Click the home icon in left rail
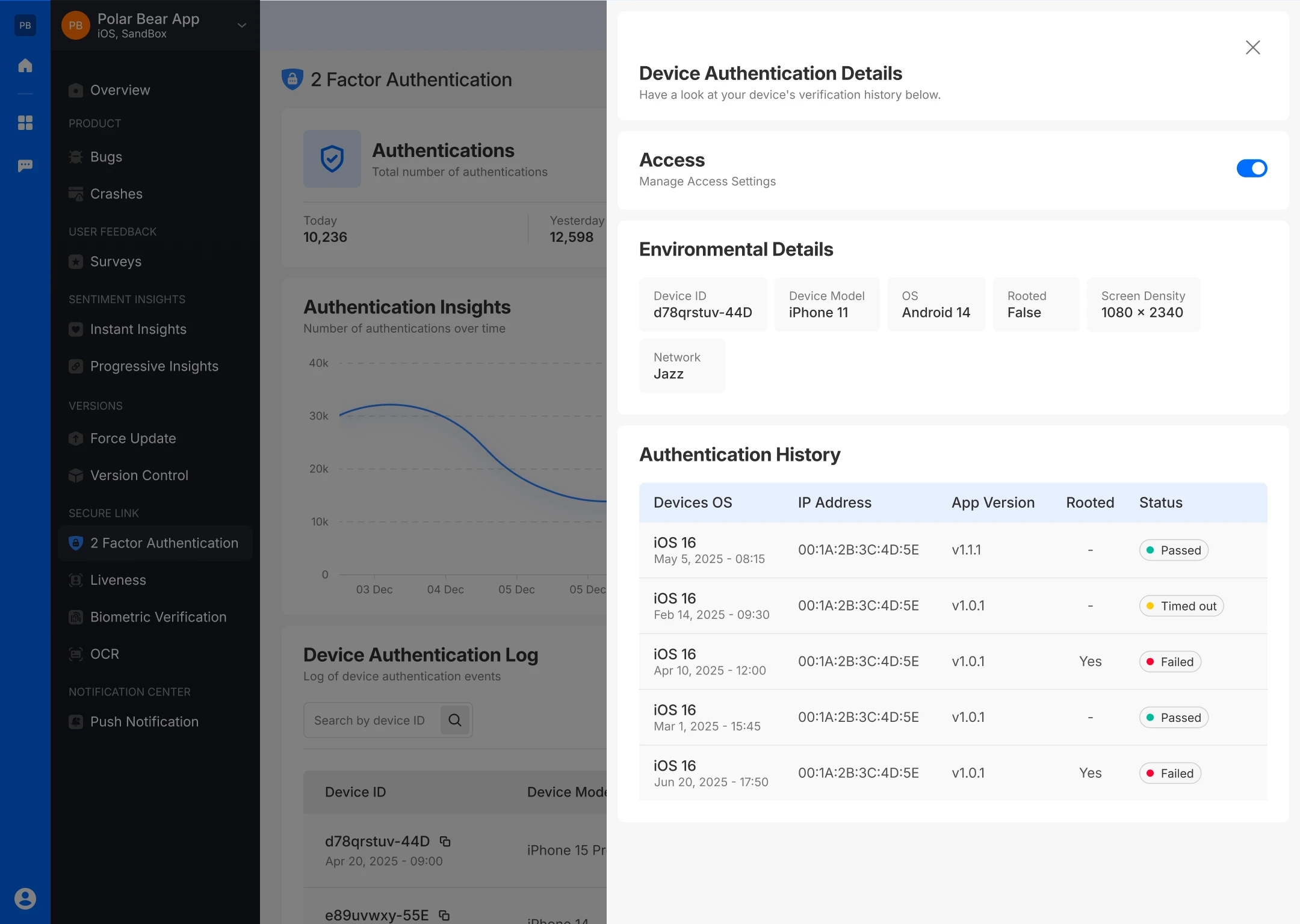The image size is (1300, 924). coord(25,66)
